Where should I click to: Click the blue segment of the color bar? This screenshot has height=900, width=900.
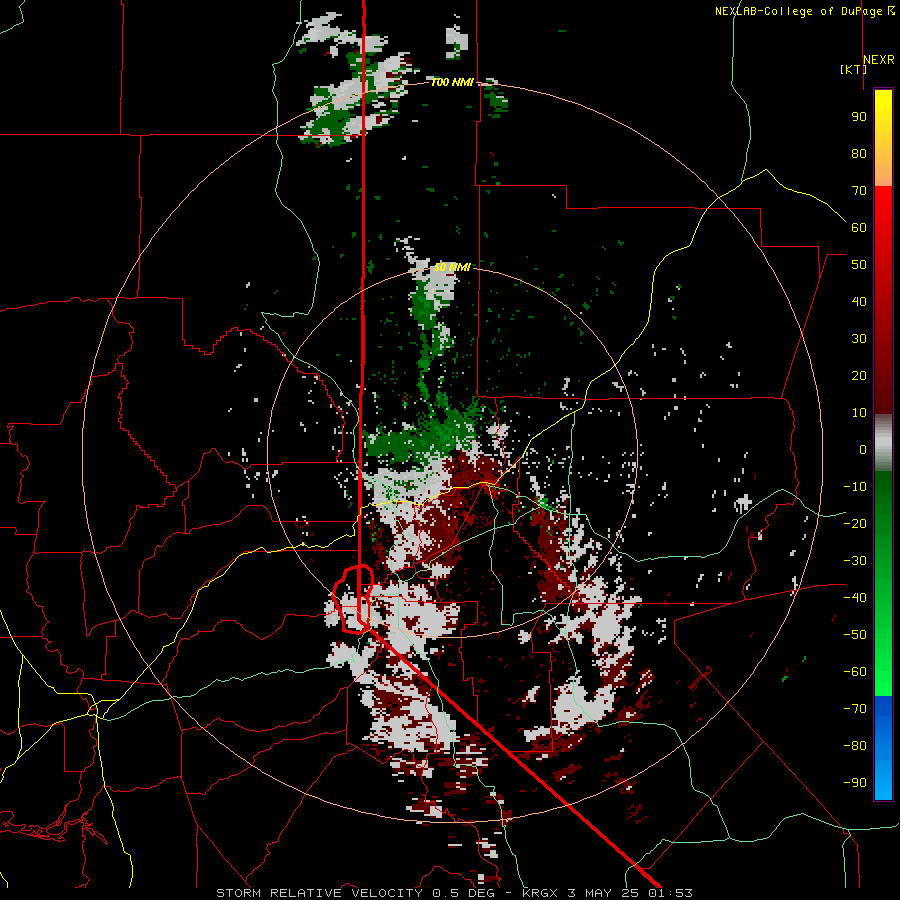pos(883,748)
